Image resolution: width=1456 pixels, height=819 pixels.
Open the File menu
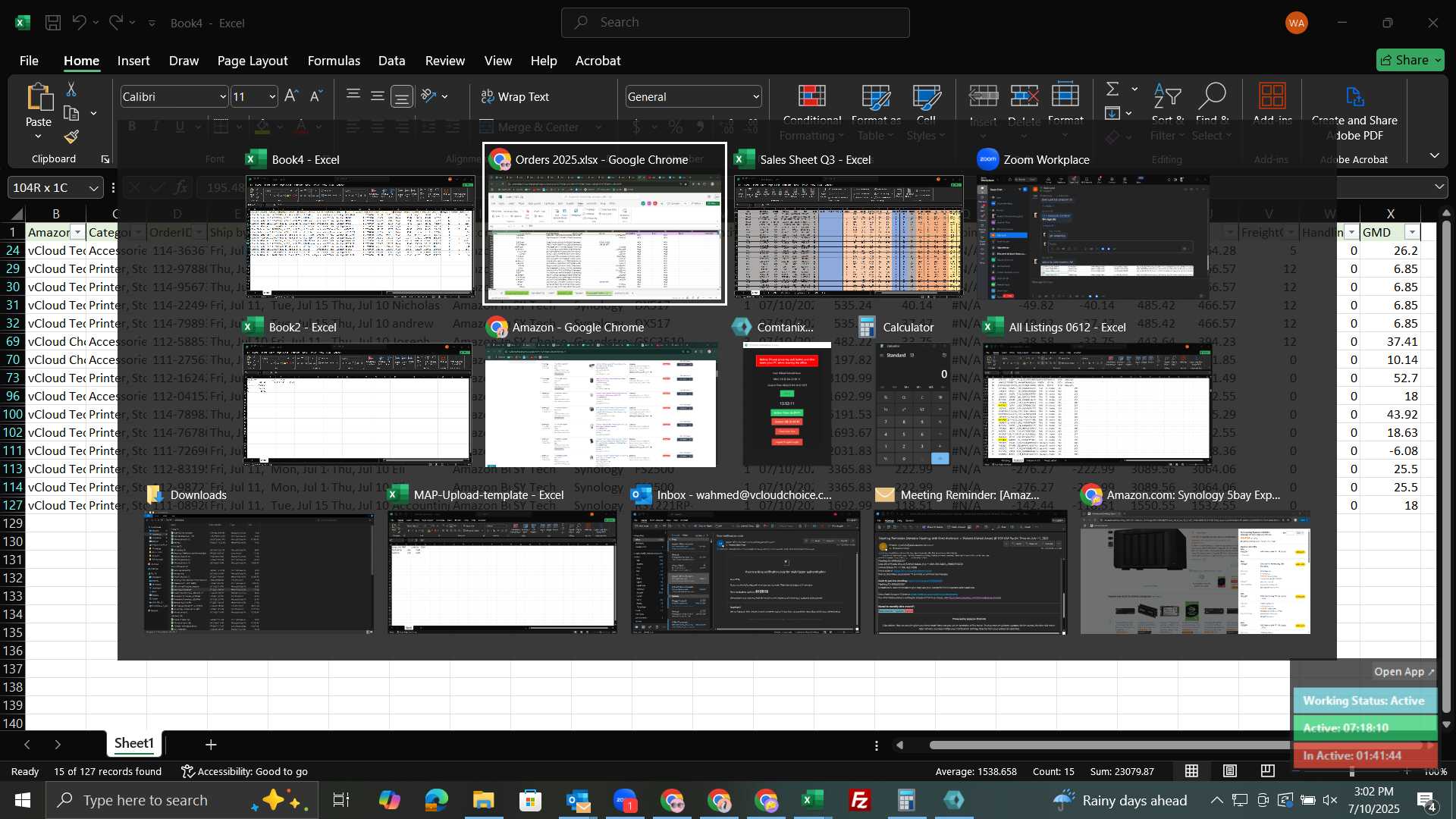click(29, 61)
